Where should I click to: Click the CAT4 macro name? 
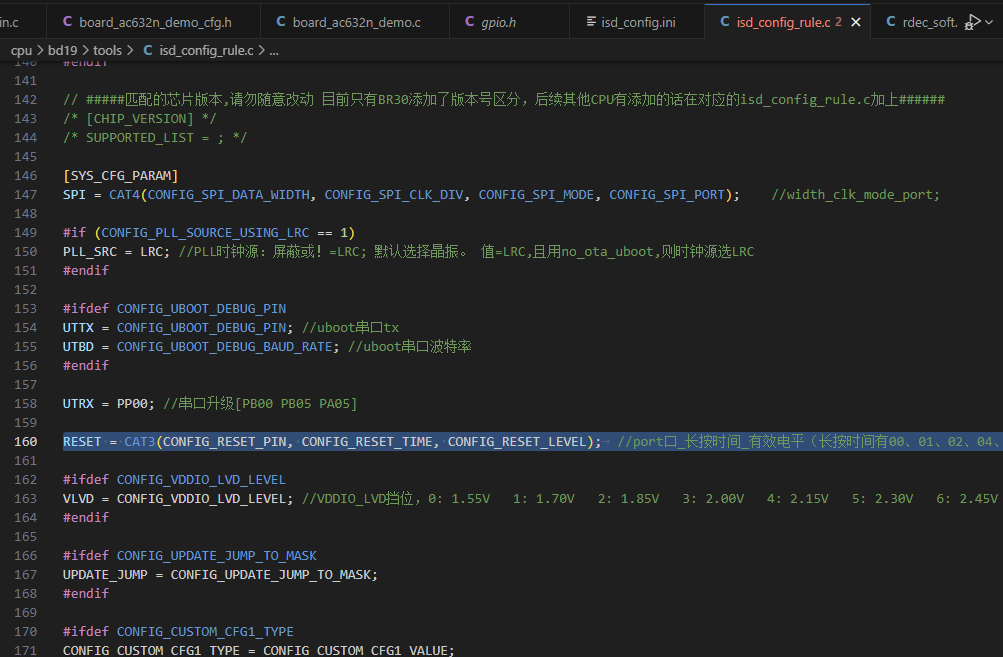tap(124, 194)
